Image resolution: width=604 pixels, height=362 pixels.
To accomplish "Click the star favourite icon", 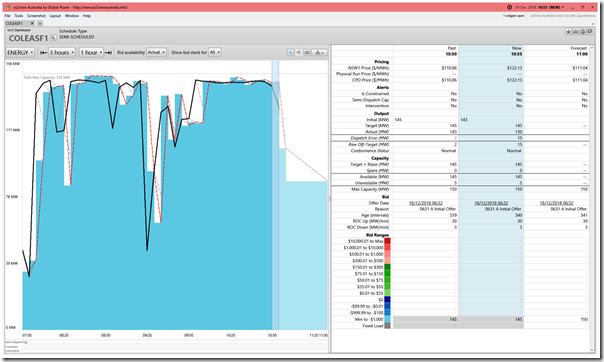I will coord(569,32).
